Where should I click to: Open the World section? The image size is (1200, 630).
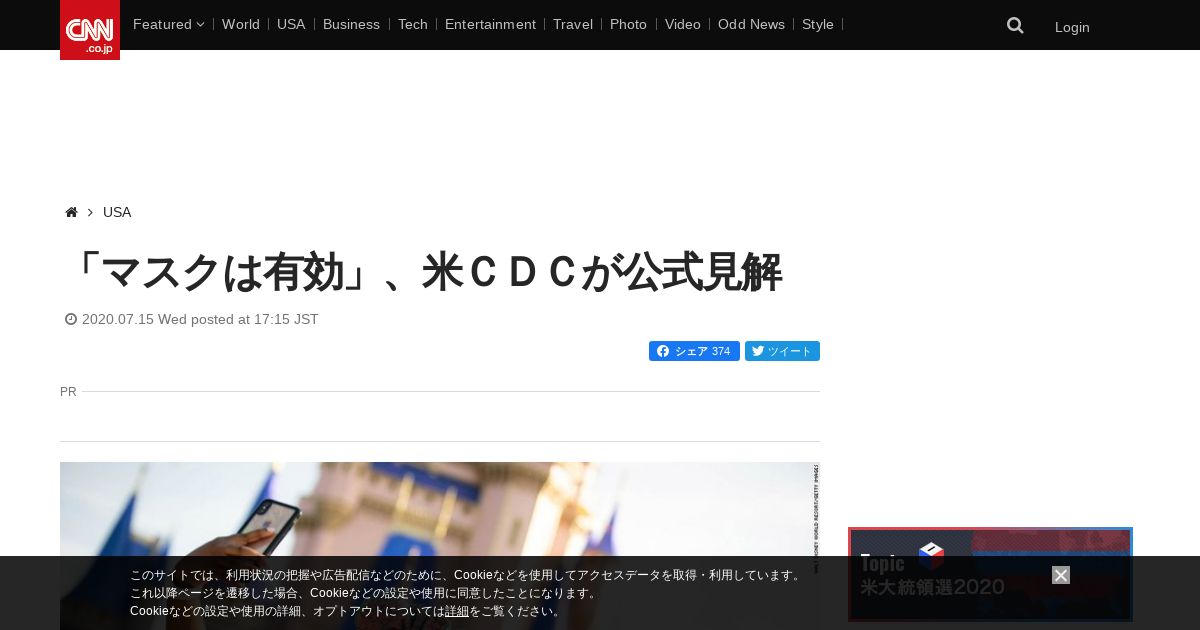pyautogui.click(x=241, y=24)
